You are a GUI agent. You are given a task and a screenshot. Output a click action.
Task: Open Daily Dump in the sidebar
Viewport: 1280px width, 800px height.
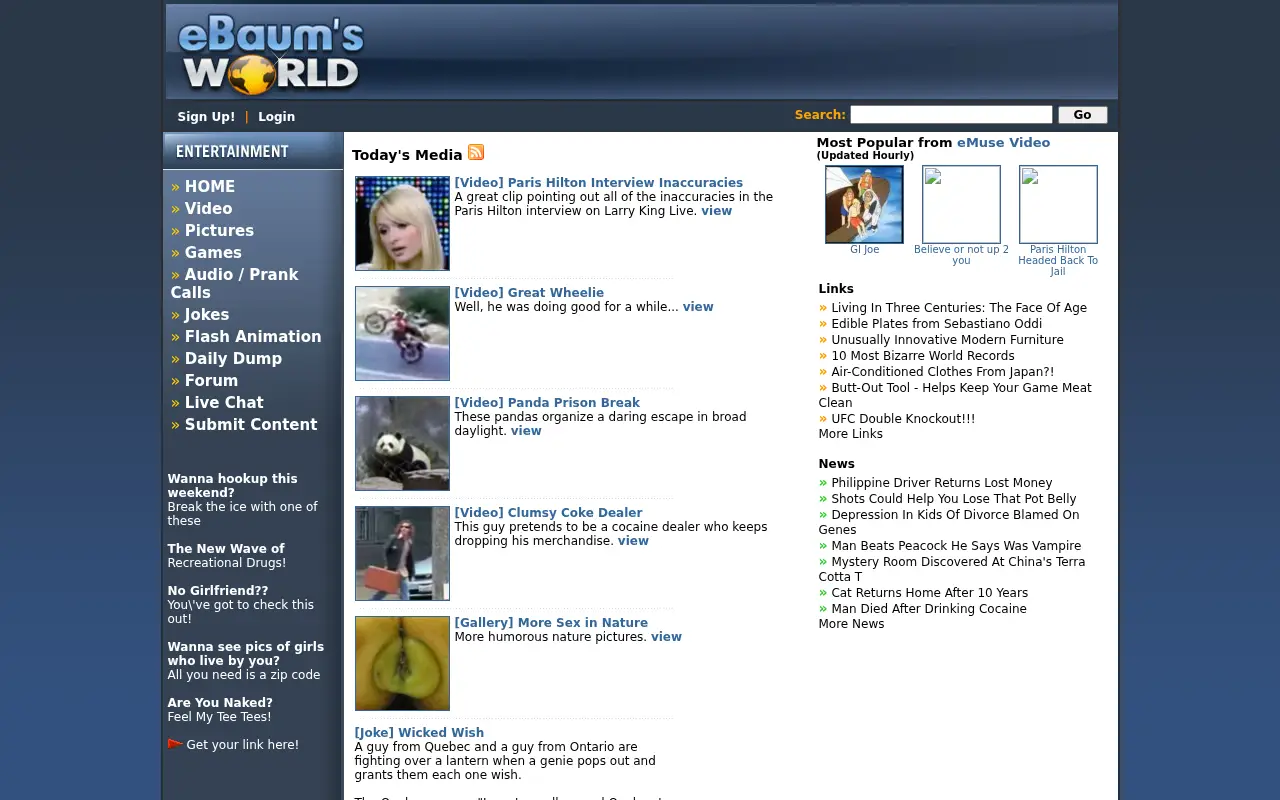tap(233, 359)
